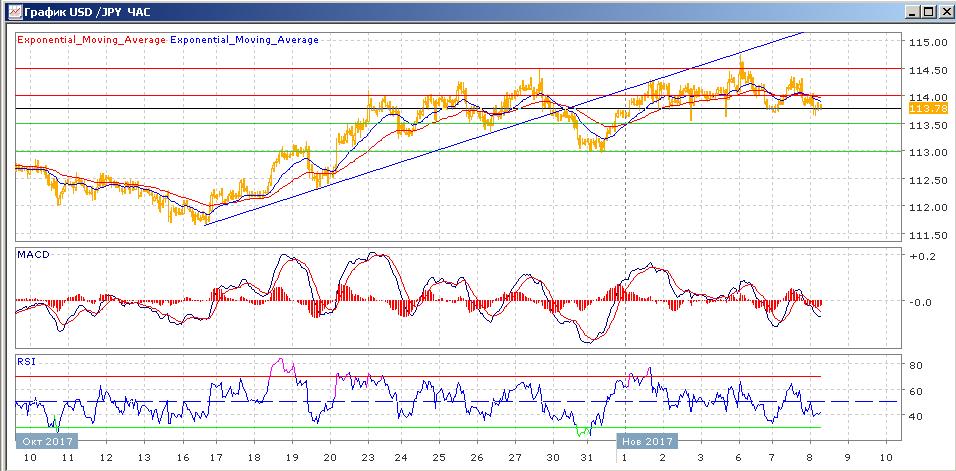Click the RSI panel label
Image resolution: width=956 pixels, height=471 pixels.
click(27, 361)
